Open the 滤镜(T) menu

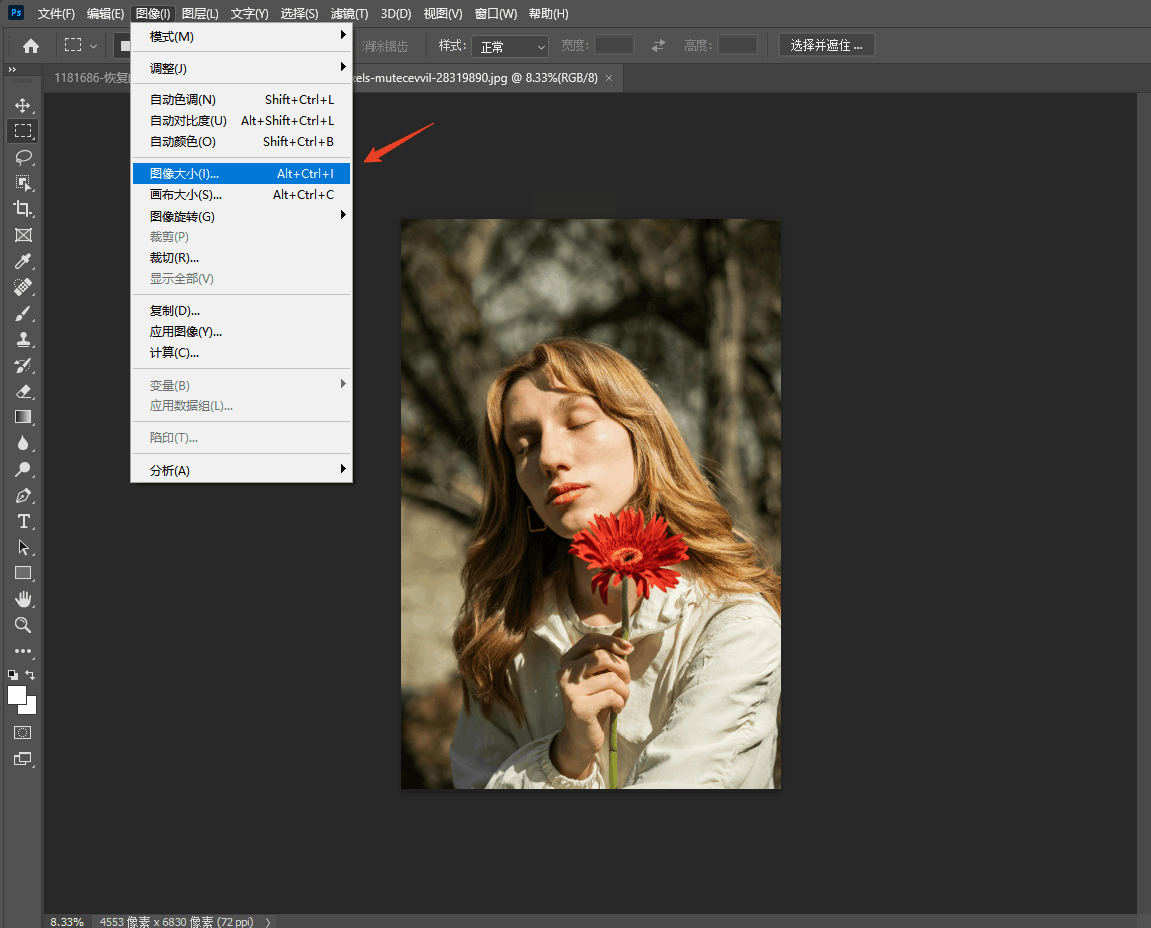click(x=349, y=14)
